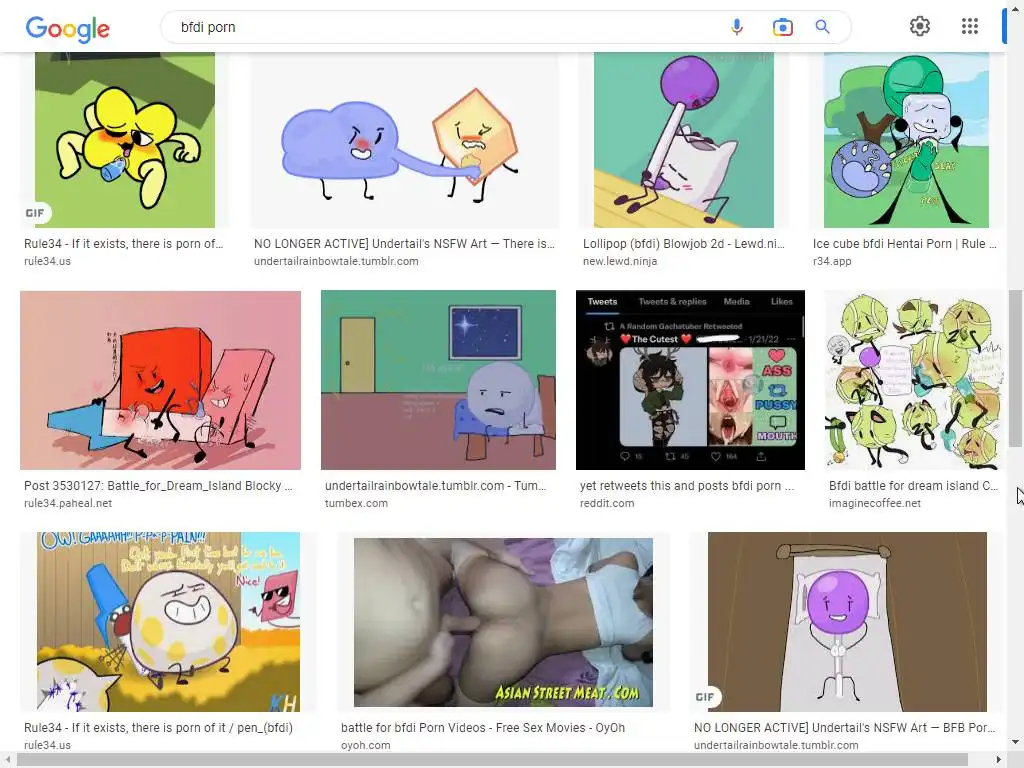Open the r34.app source link
Viewport: 1024px width, 768px height.
point(832,261)
